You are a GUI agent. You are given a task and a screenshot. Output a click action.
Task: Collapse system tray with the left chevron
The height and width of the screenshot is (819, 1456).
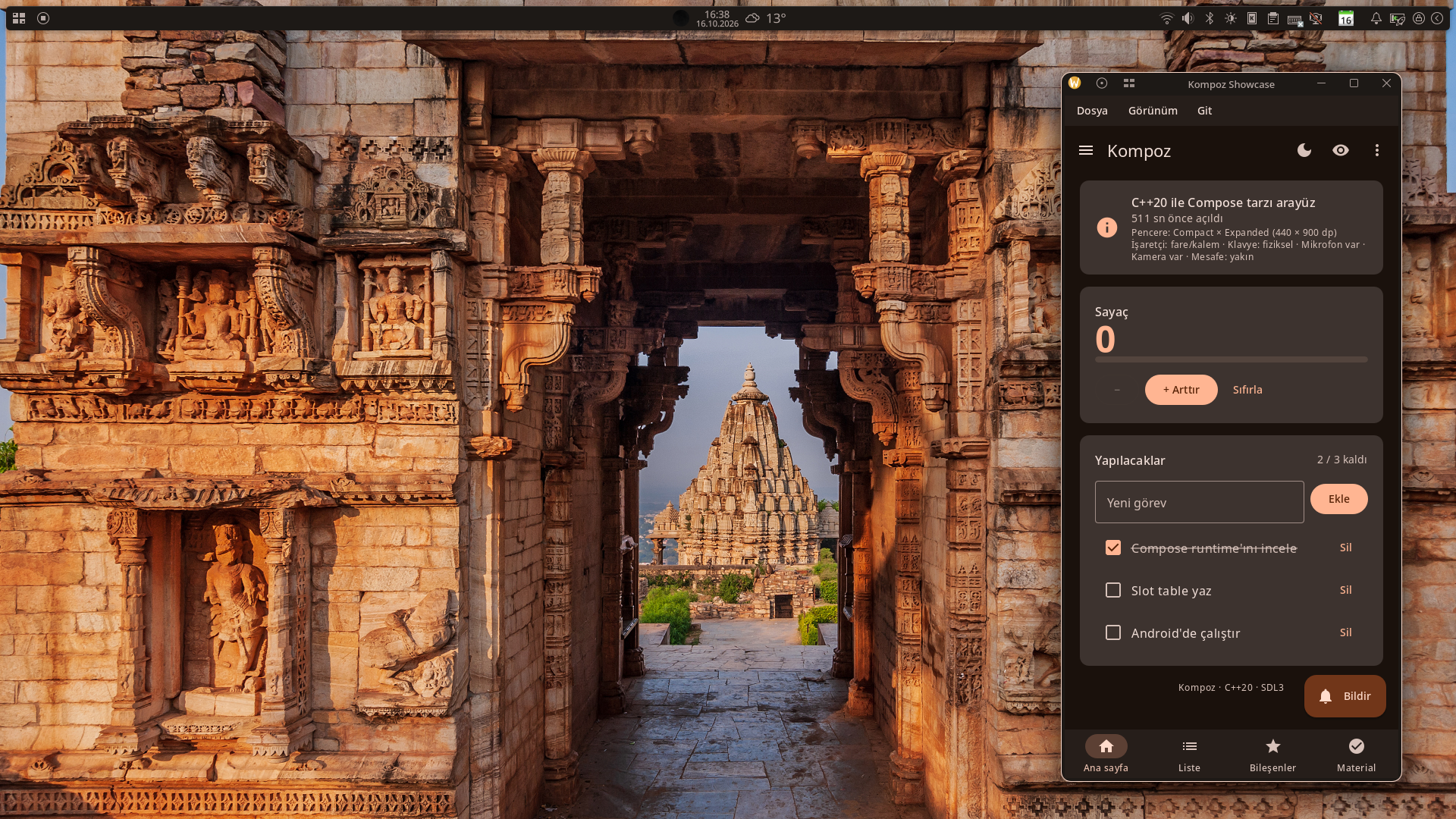(x=1437, y=18)
